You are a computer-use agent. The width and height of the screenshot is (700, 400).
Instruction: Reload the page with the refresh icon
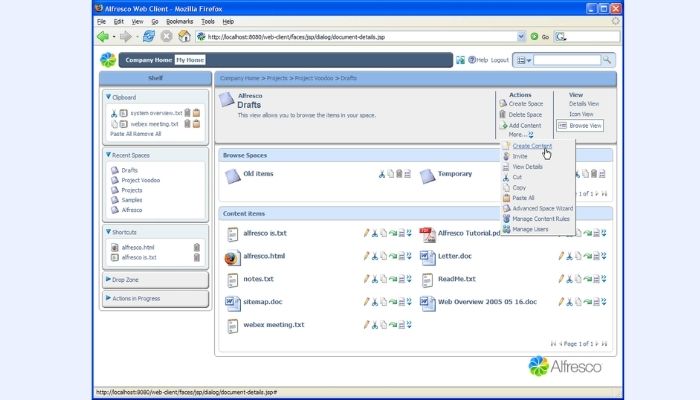[x=149, y=36]
